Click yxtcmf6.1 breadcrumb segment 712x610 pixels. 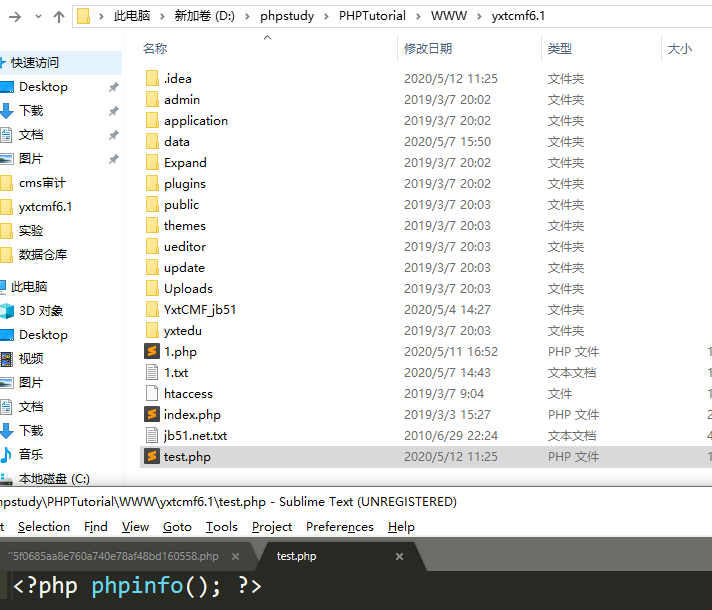(518, 16)
